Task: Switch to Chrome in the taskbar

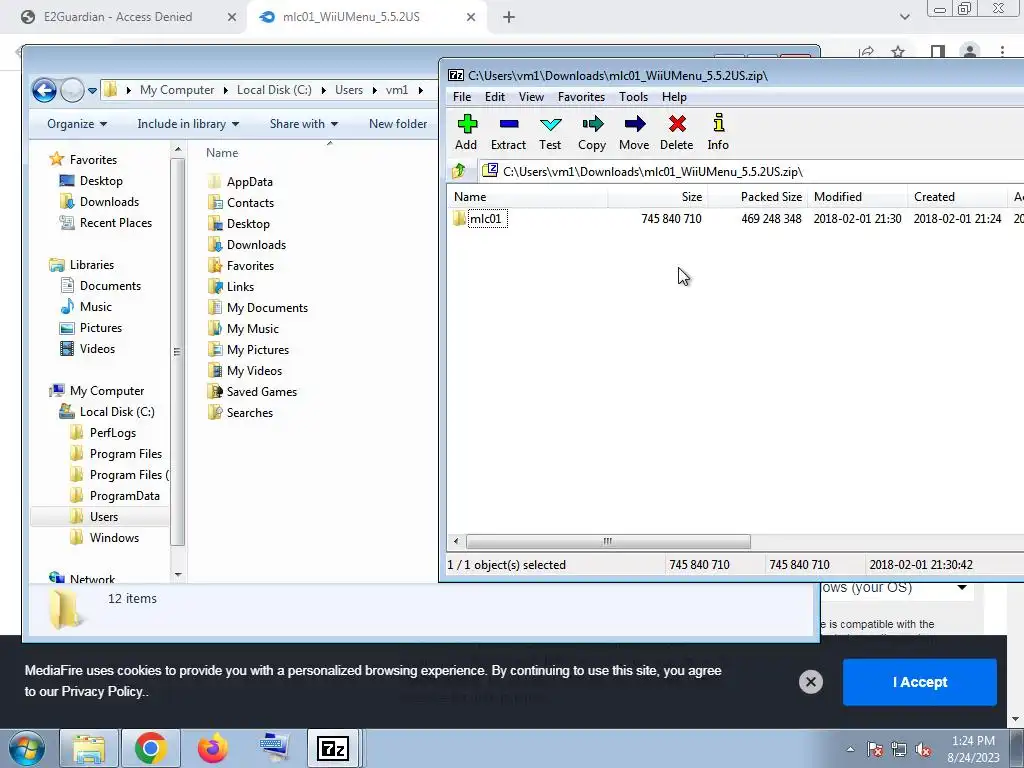Action: (x=151, y=748)
